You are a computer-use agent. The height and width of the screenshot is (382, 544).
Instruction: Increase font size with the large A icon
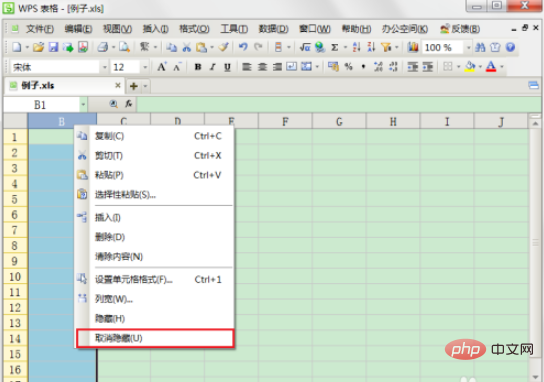(x=162, y=66)
